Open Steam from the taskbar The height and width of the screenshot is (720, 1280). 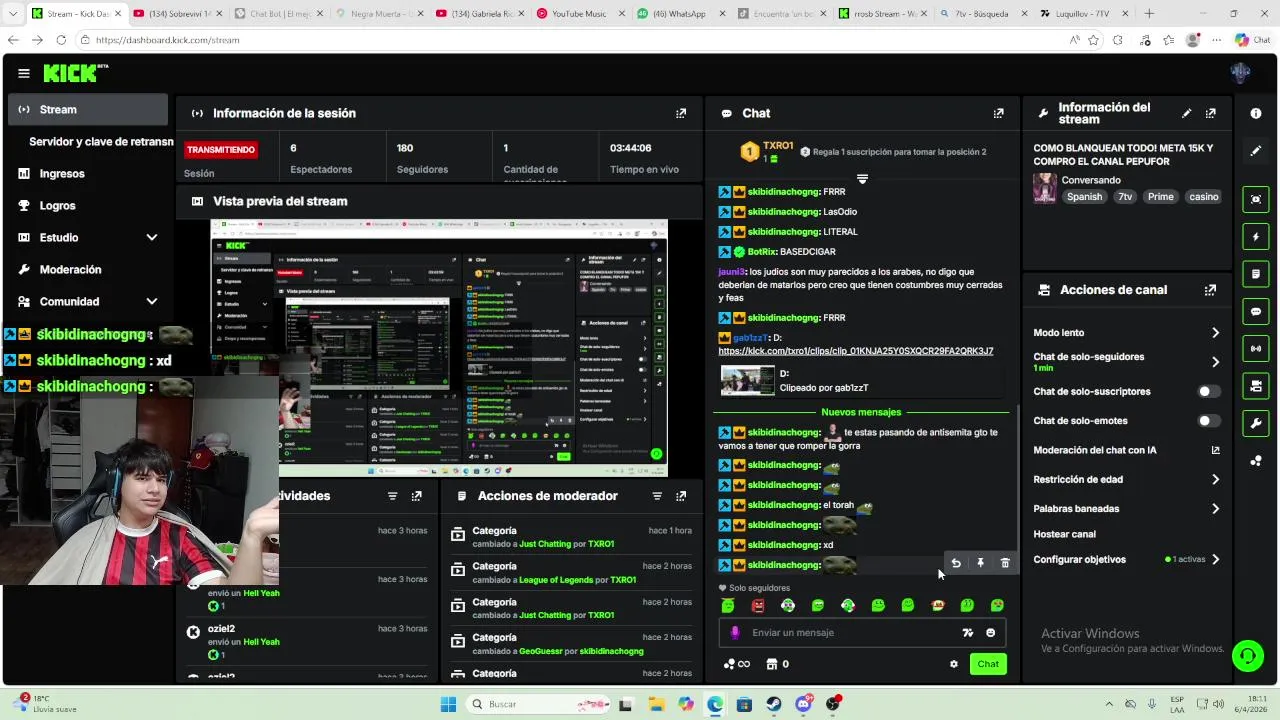click(774, 704)
